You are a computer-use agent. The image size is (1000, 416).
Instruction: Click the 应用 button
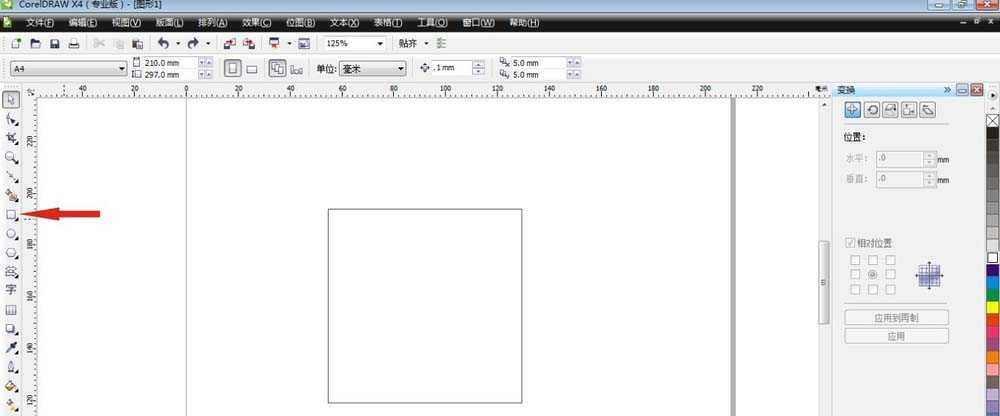896,336
